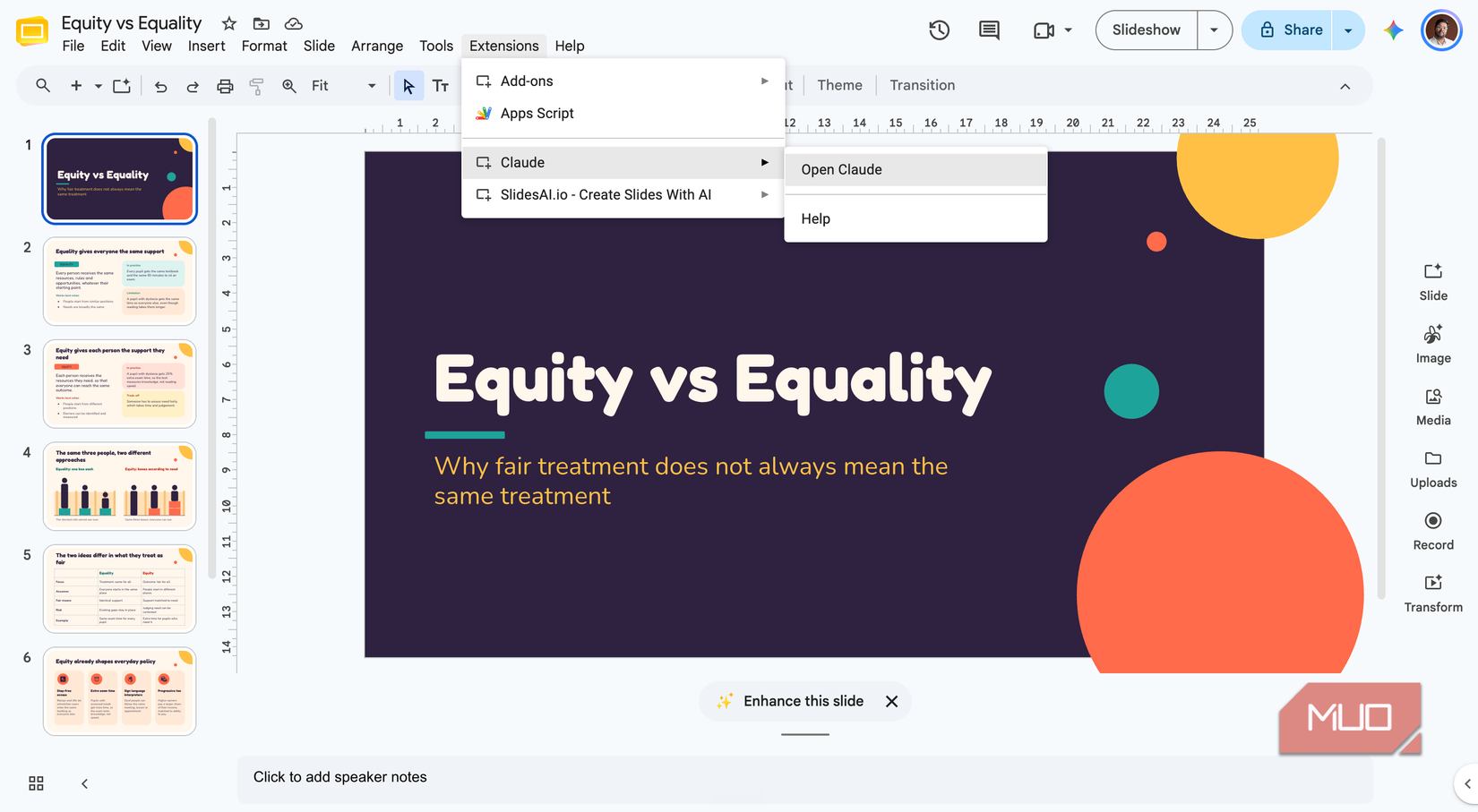Dismiss the Enhance this slide suggestion
The image size is (1478, 812).
point(891,701)
